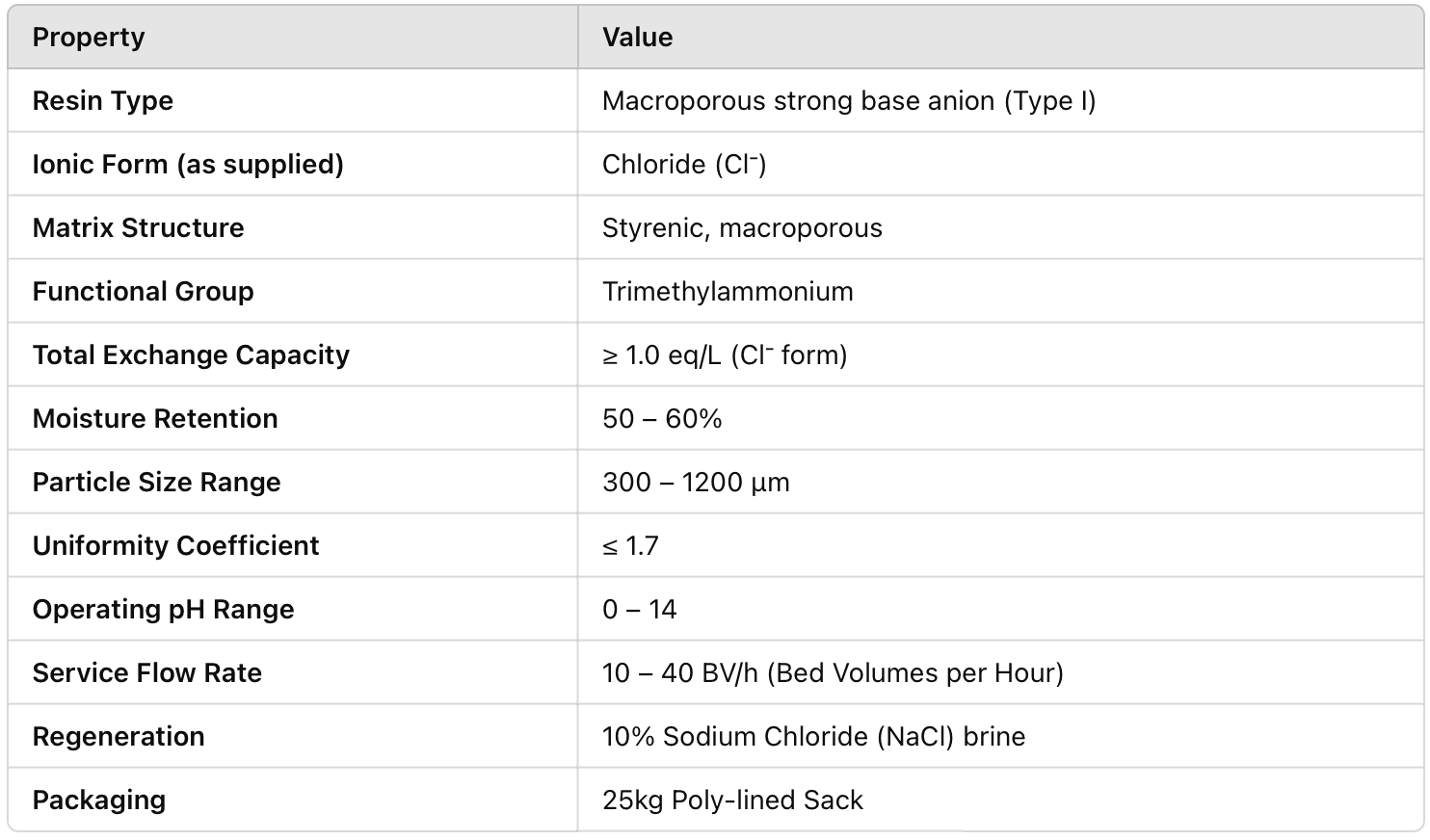The image size is (1430, 840).
Task: Click the Property column header
Action: coord(89,38)
